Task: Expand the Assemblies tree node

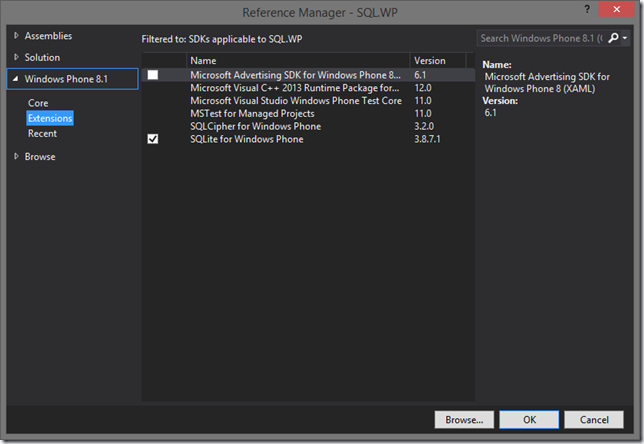Action: 16,36
